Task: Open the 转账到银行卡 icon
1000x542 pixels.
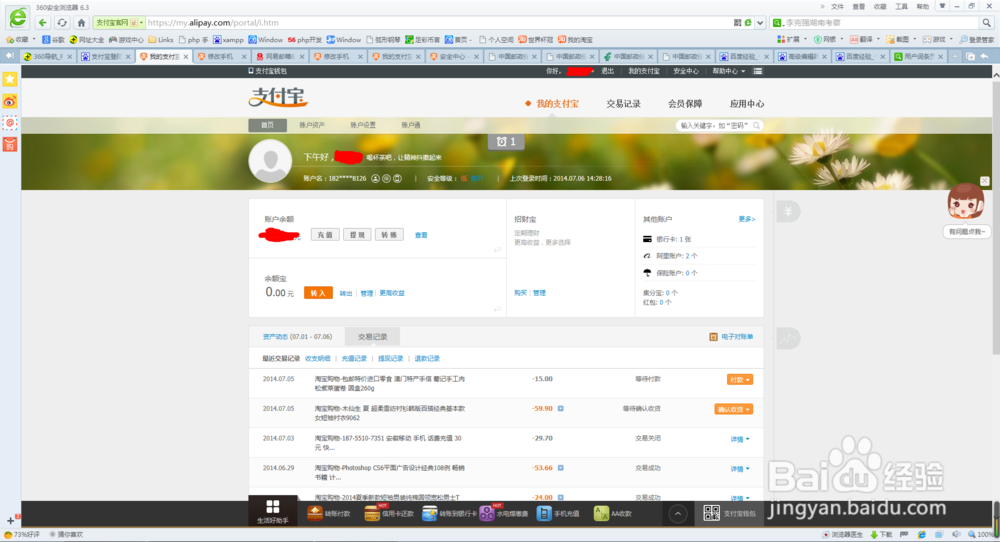Action: (x=430, y=513)
